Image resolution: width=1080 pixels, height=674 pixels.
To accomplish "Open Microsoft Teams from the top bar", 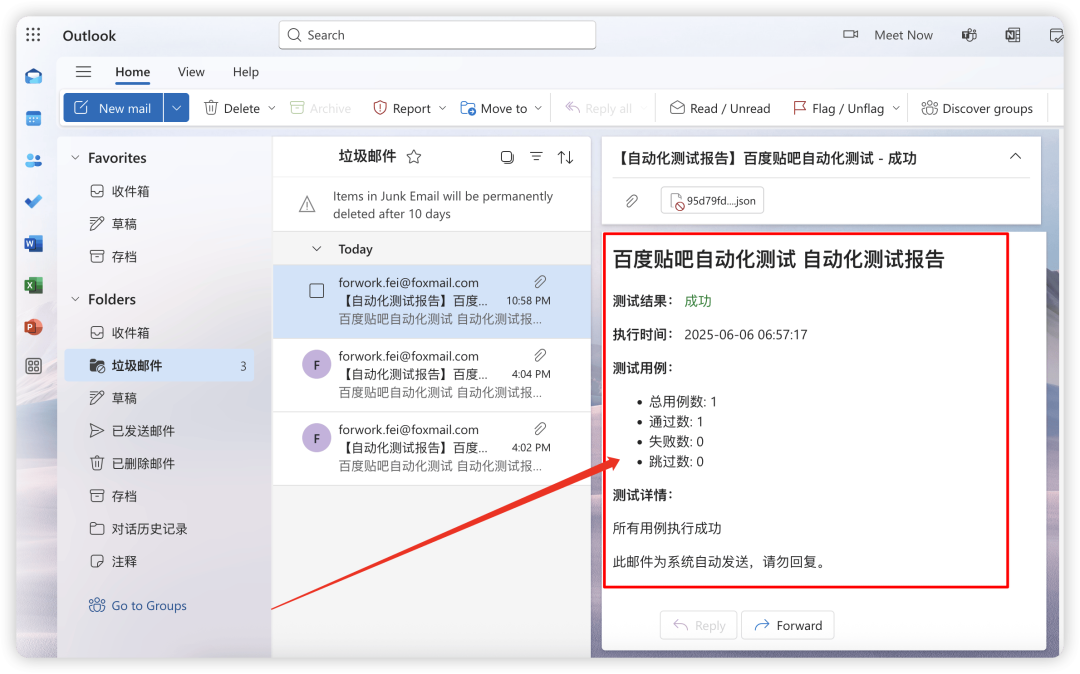I will click(x=968, y=34).
